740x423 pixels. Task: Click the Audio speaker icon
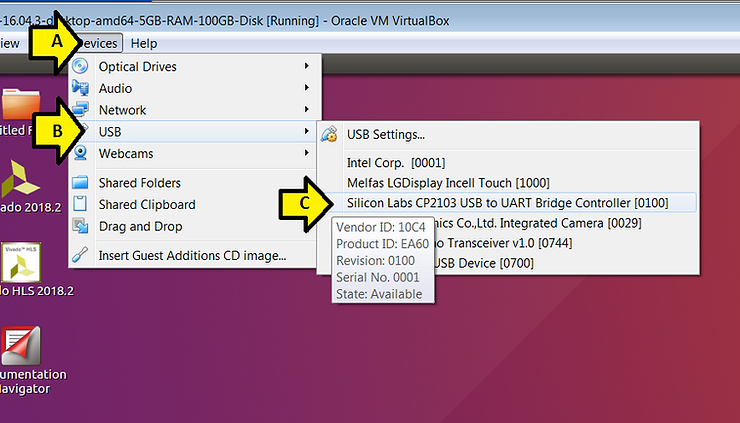click(81, 89)
